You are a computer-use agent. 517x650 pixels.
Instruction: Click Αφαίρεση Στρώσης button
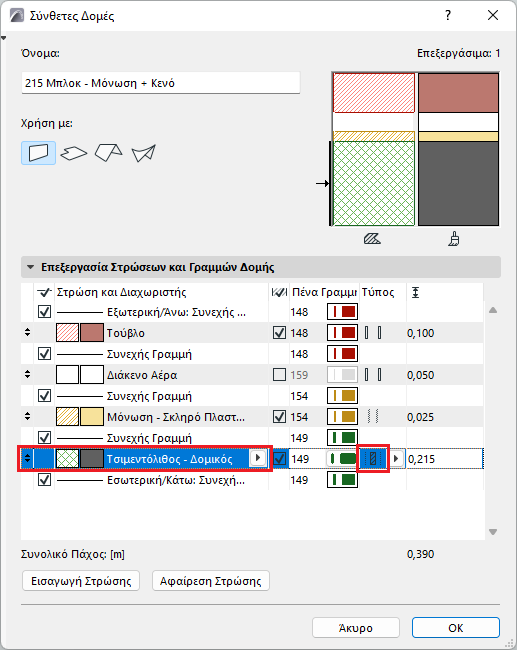coord(211,581)
